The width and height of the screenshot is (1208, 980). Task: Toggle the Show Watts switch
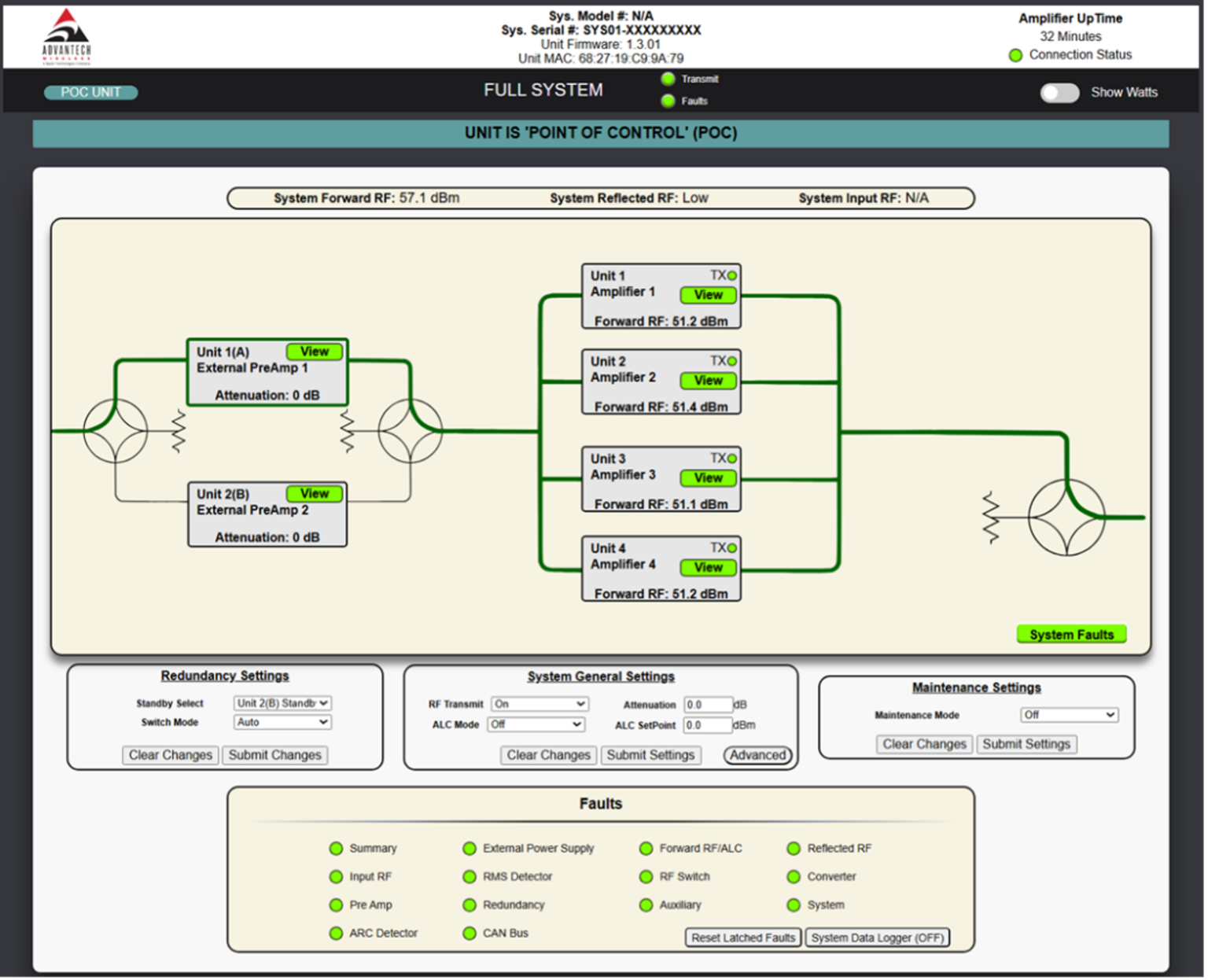point(1059,93)
